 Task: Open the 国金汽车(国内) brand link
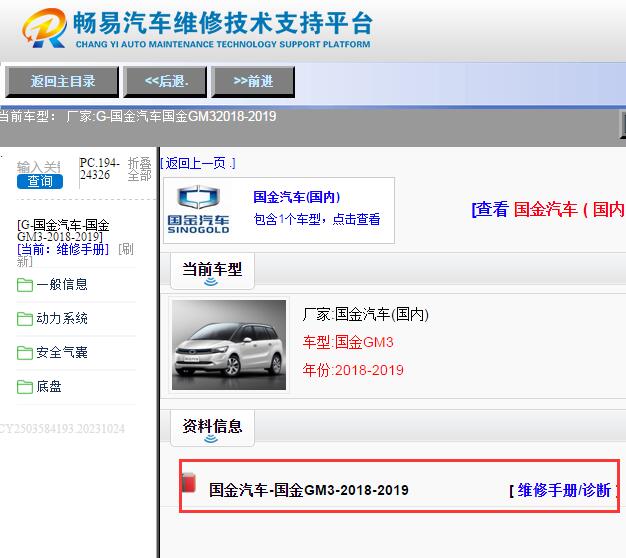[297, 197]
